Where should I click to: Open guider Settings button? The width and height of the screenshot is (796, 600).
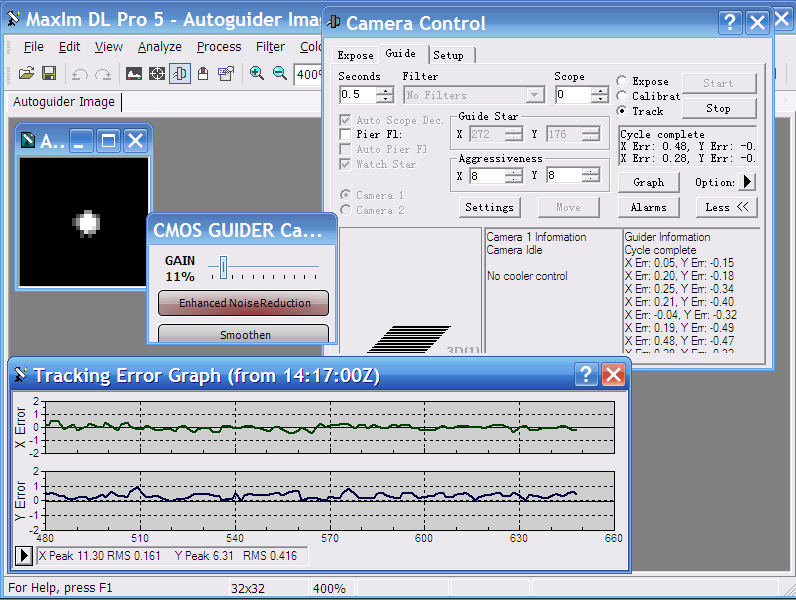point(489,207)
